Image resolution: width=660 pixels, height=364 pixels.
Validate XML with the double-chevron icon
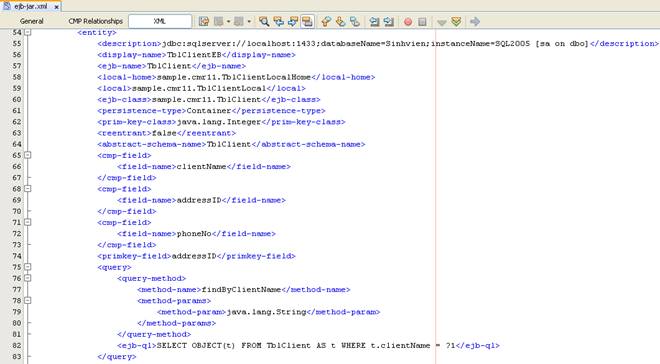pyautogui.click(x=456, y=21)
